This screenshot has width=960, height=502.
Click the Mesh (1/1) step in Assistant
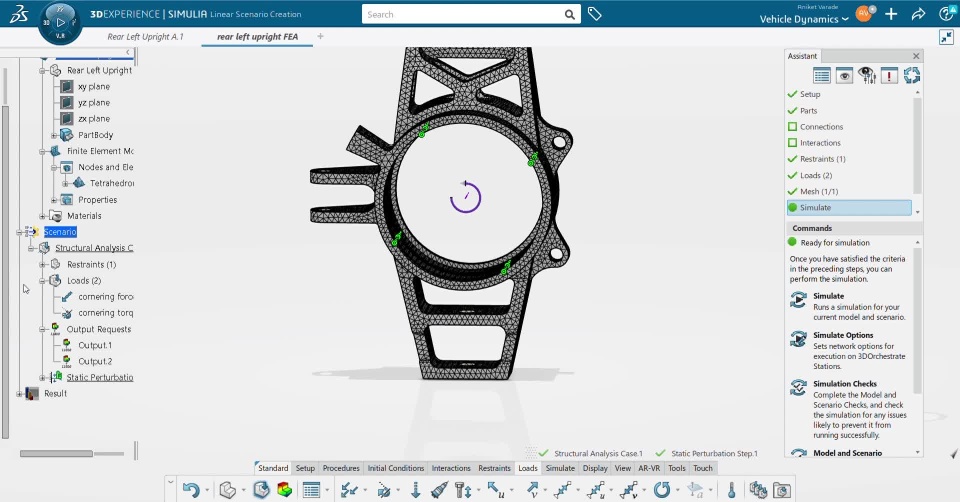point(813,192)
